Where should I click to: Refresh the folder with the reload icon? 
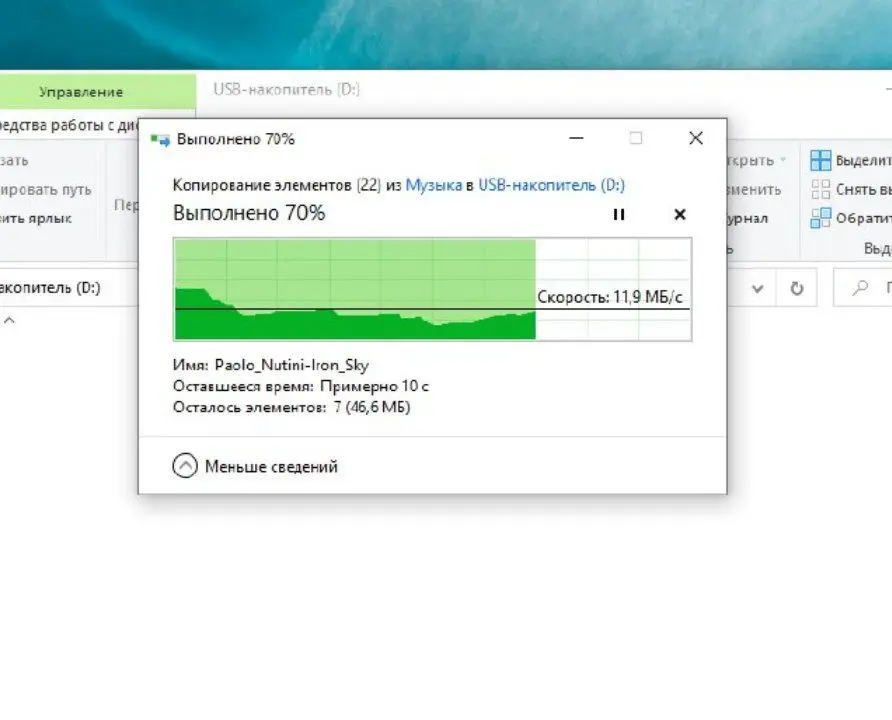click(797, 288)
